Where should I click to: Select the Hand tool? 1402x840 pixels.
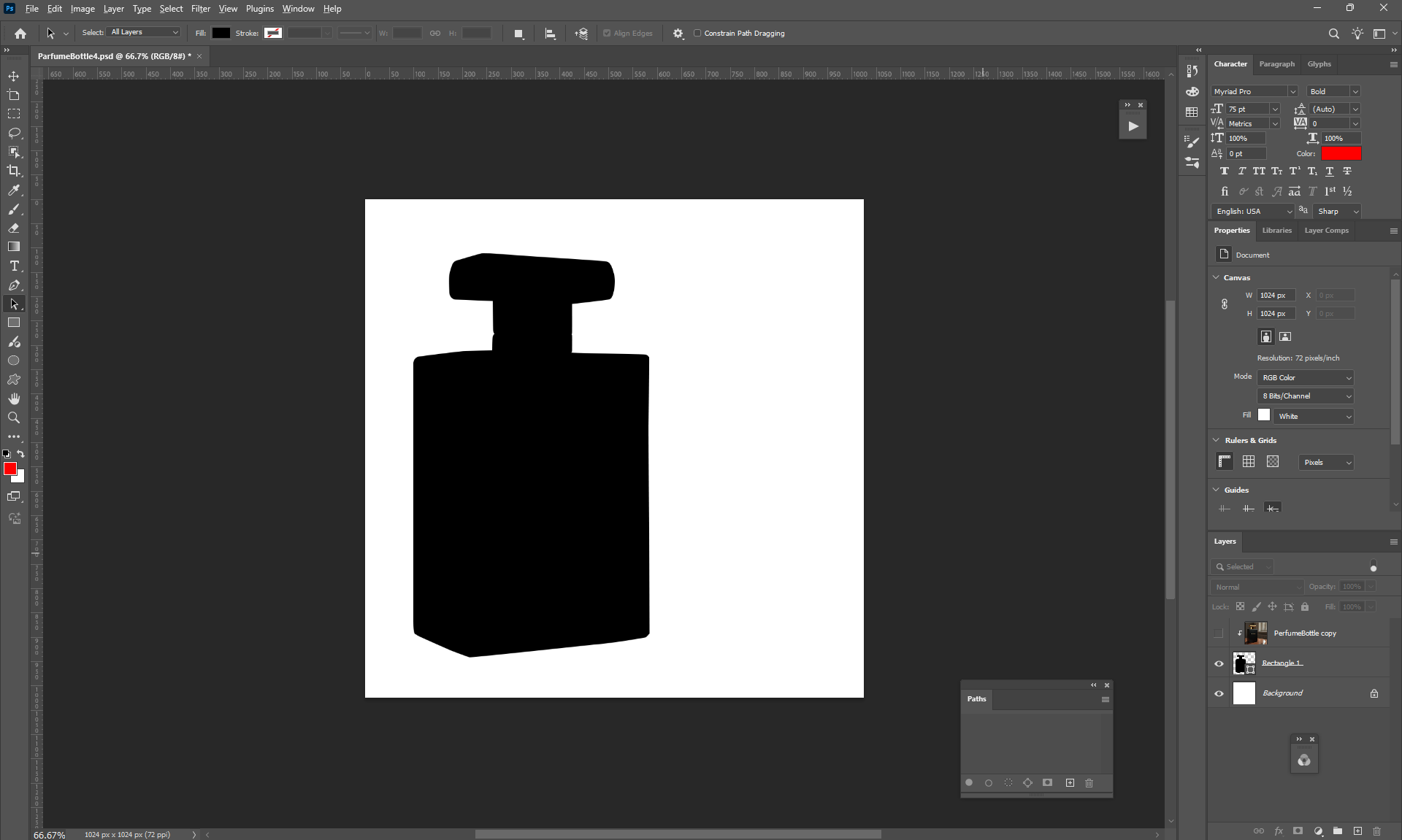click(x=14, y=398)
